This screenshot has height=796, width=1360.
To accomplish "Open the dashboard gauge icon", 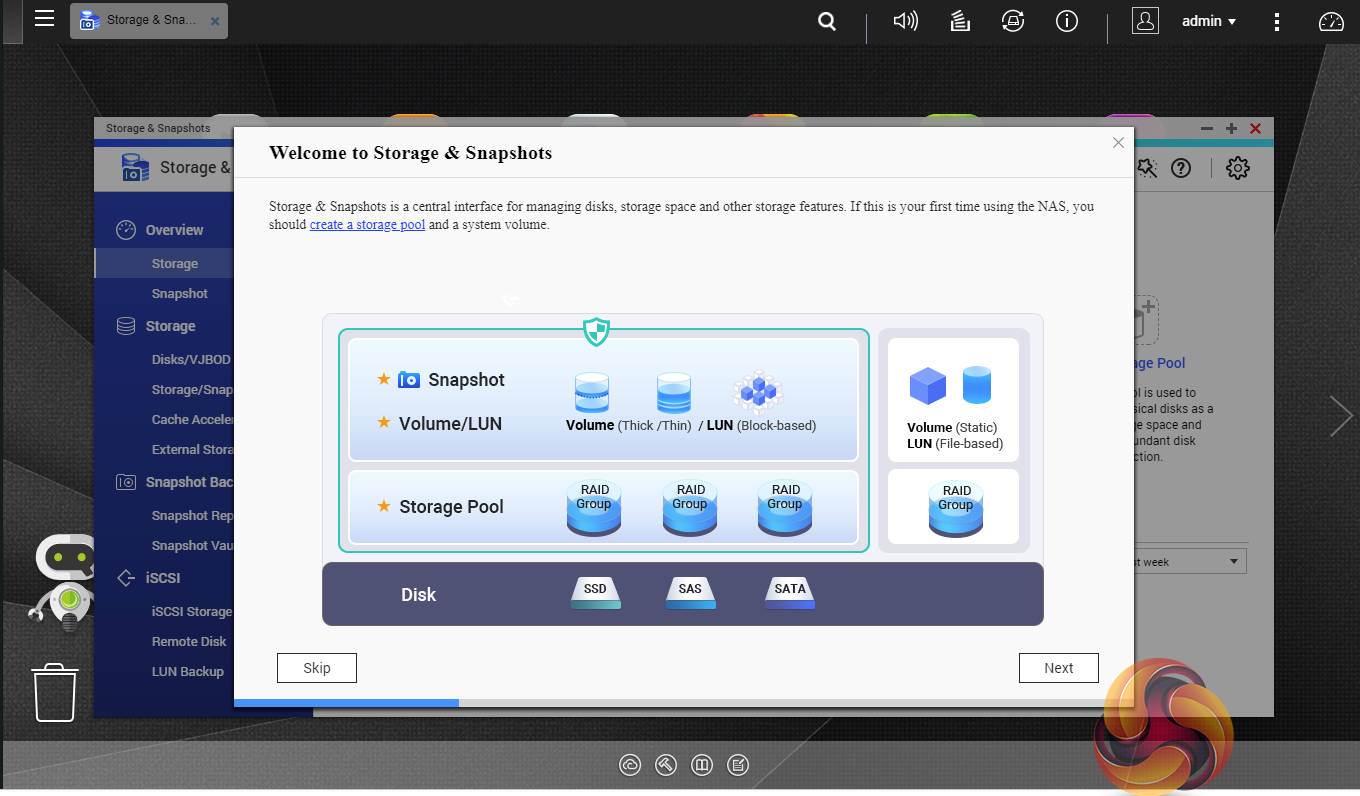I will 1331,21.
